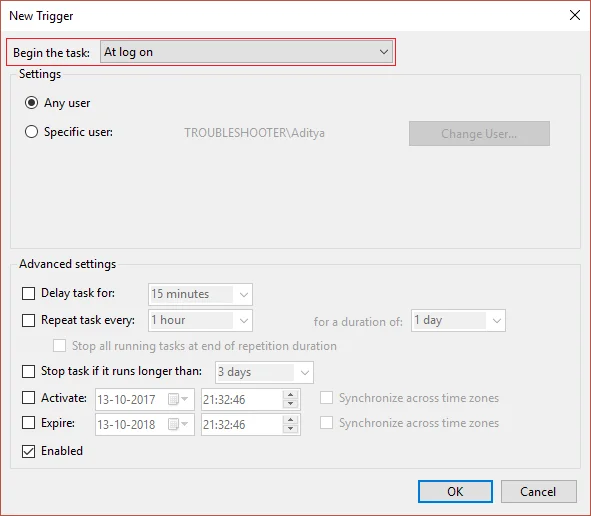Viewport: 591px width, 516px height.
Task: Increase Expire time with up spinner arrow
Action: coord(291,420)
